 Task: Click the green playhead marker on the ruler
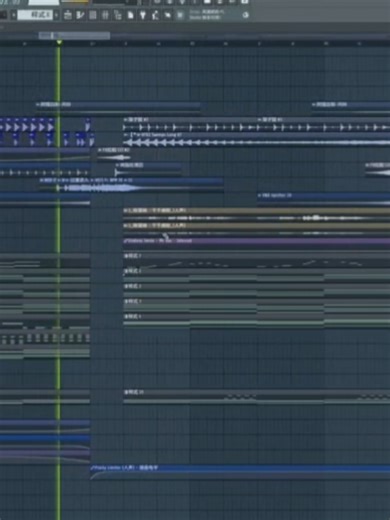coord(59,43)
